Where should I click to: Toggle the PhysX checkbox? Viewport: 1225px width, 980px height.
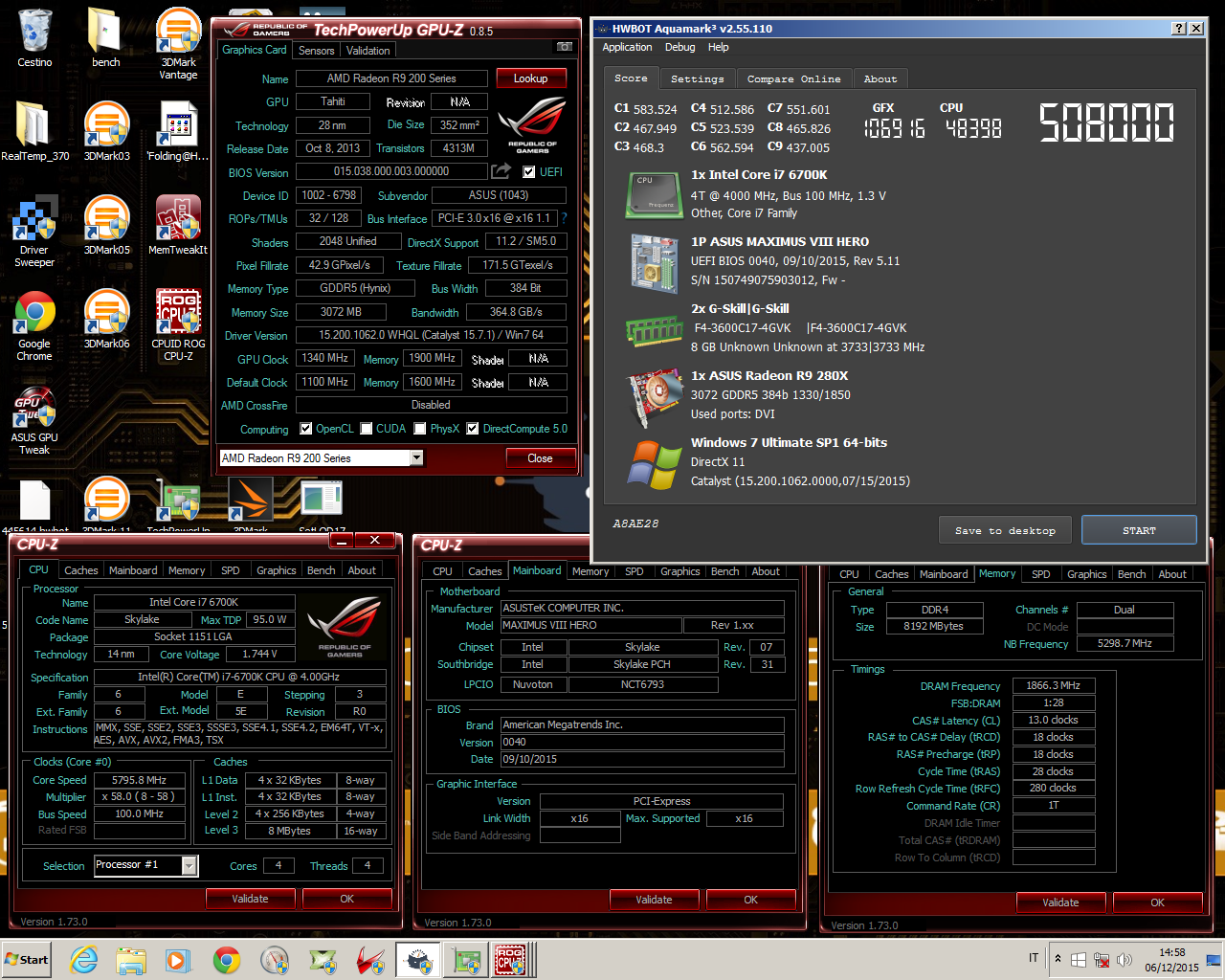(x=420, y=429)
